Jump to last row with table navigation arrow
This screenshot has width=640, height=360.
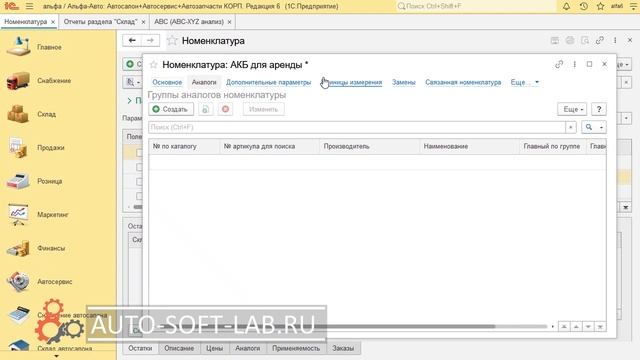click(600, 327)
